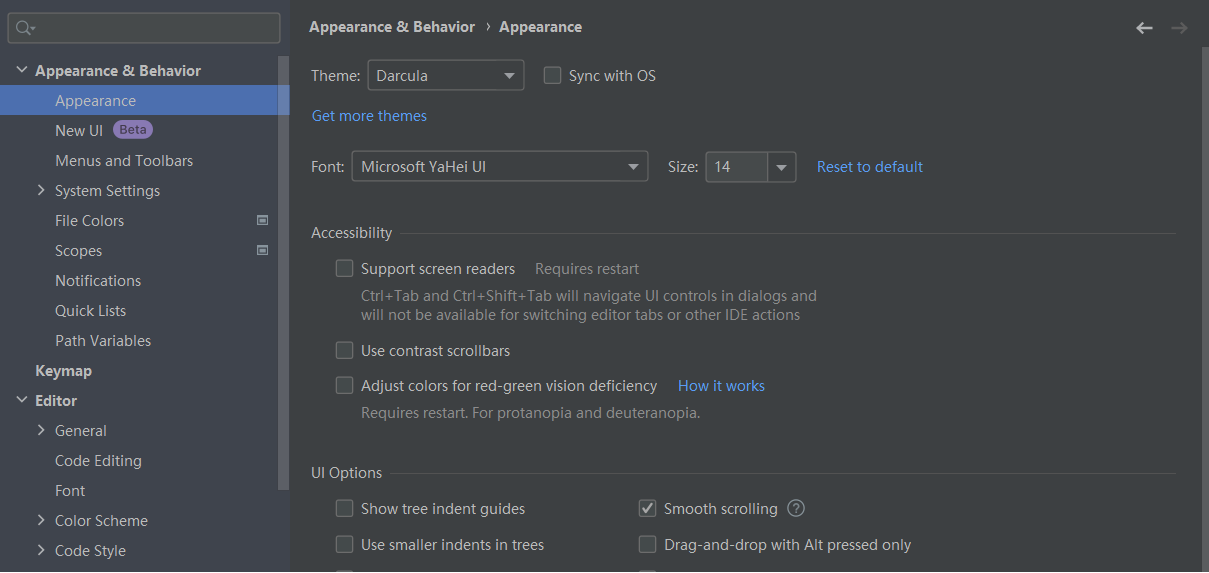Screen dimensions: 1209x573
Task: Expand the System Settings tree node
Action: pos(41,190)
